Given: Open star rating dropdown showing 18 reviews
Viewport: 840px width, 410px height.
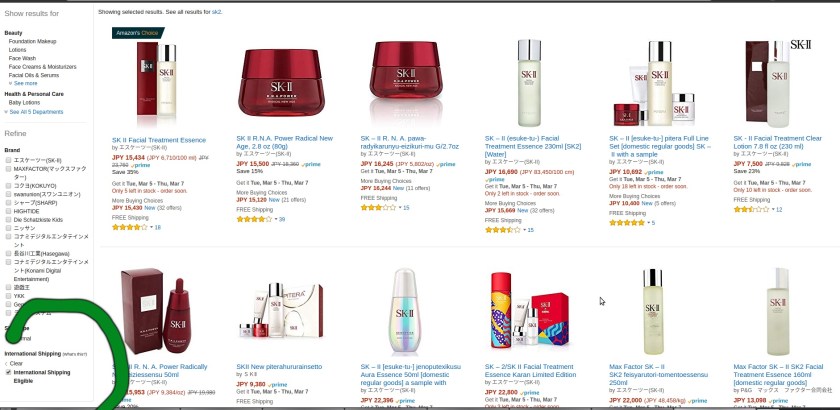Looking at the screenshot, I should pos(155,227).
